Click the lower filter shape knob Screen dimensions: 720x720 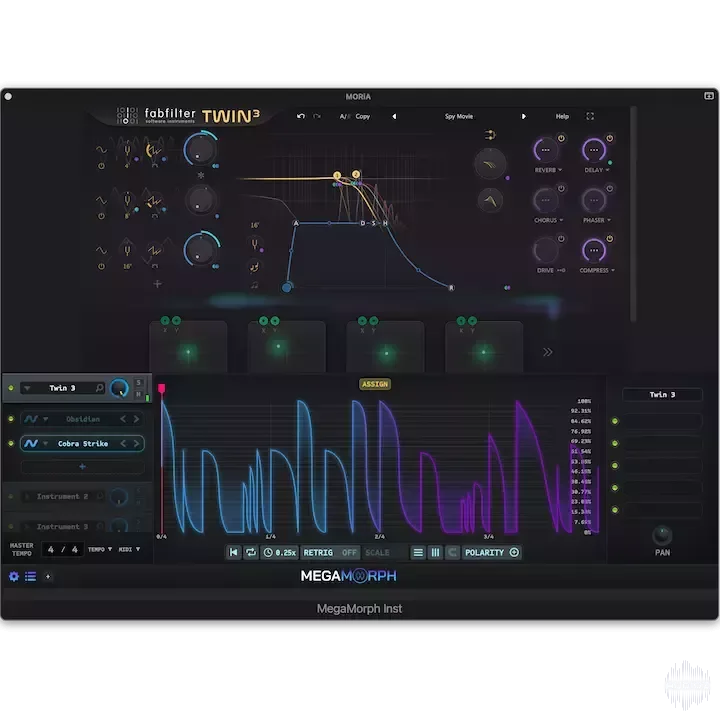[490, 201]
